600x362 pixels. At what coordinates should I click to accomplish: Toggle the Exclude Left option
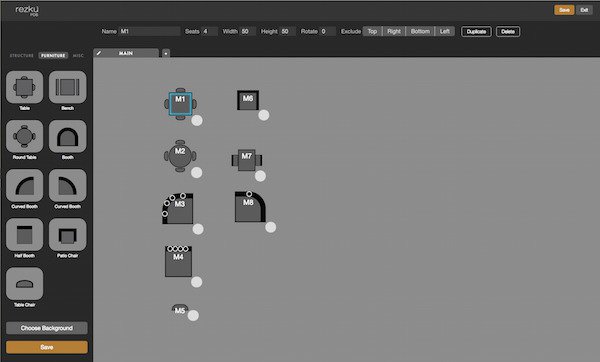tap(445, 31)
